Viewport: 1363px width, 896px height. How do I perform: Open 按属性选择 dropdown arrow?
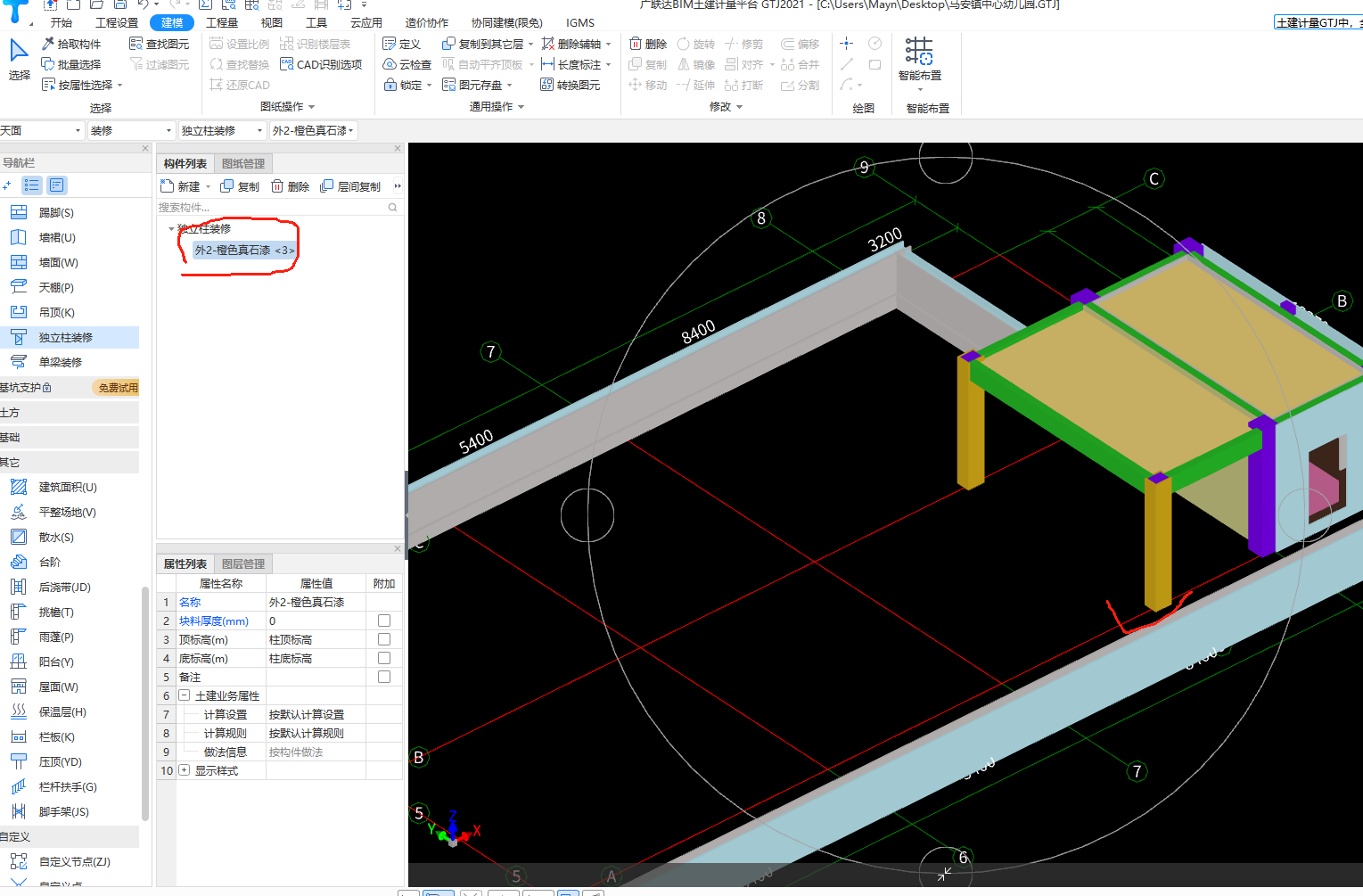tap(119, 86)
